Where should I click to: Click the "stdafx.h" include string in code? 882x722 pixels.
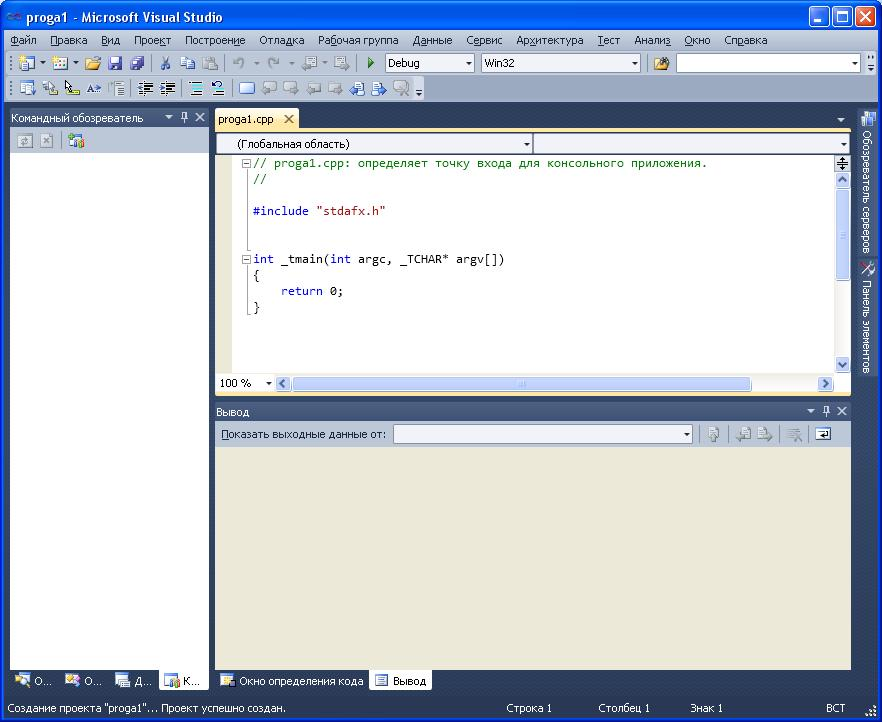tap(351, 211)
